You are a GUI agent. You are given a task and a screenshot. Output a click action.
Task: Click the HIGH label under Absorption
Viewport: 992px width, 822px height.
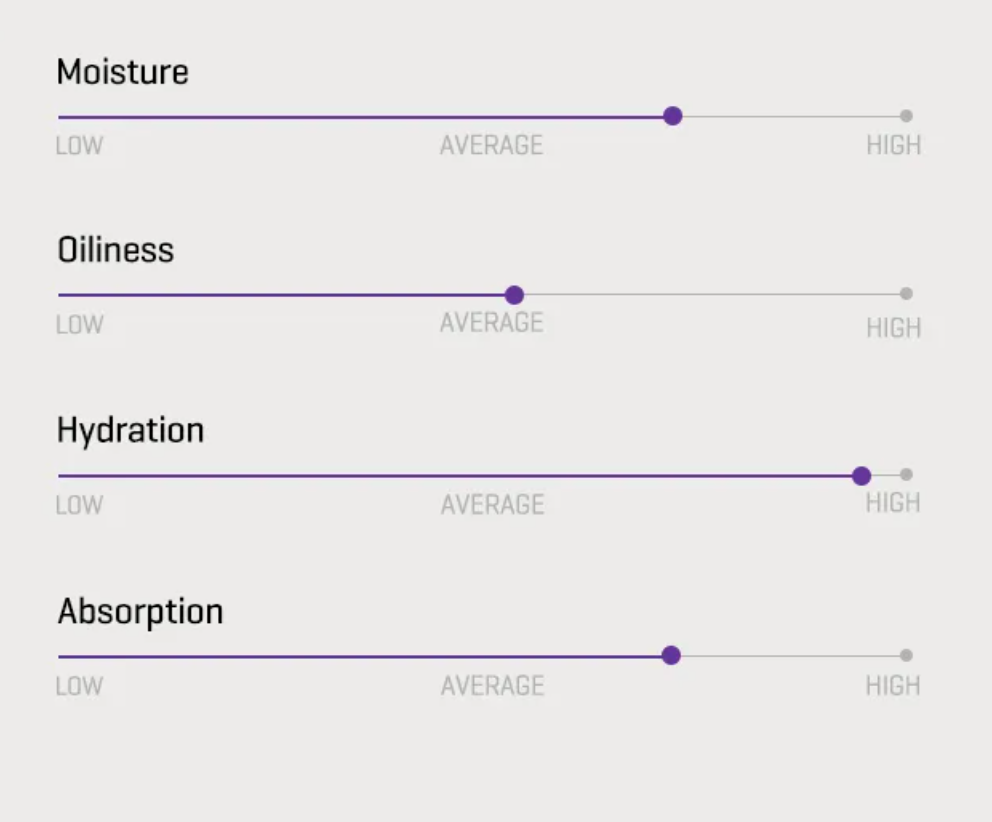893,686
